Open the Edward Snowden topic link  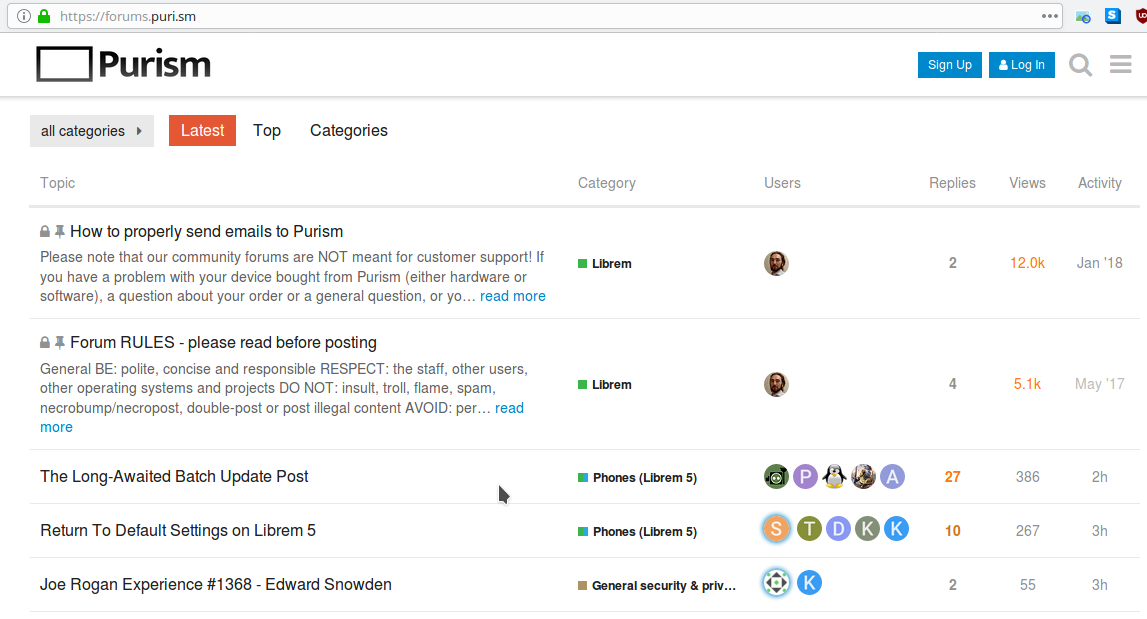point(214,584)
